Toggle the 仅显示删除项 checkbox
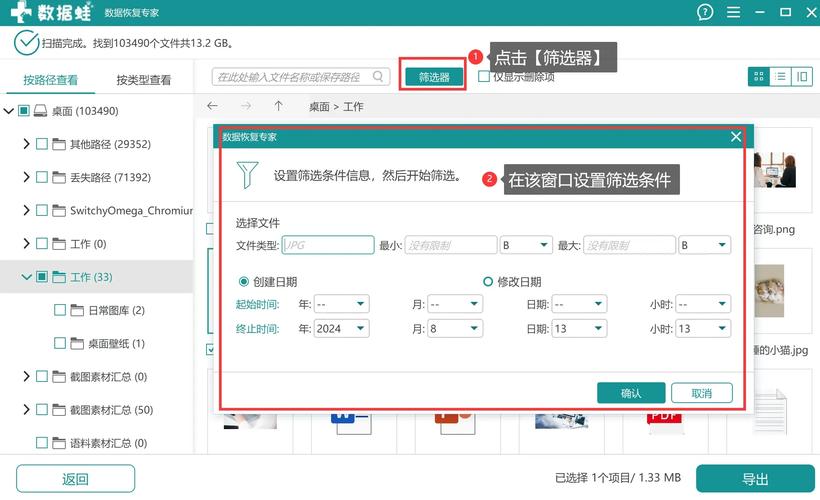The height and width of the screenshot is (500, 820). [x=484, y=76]
